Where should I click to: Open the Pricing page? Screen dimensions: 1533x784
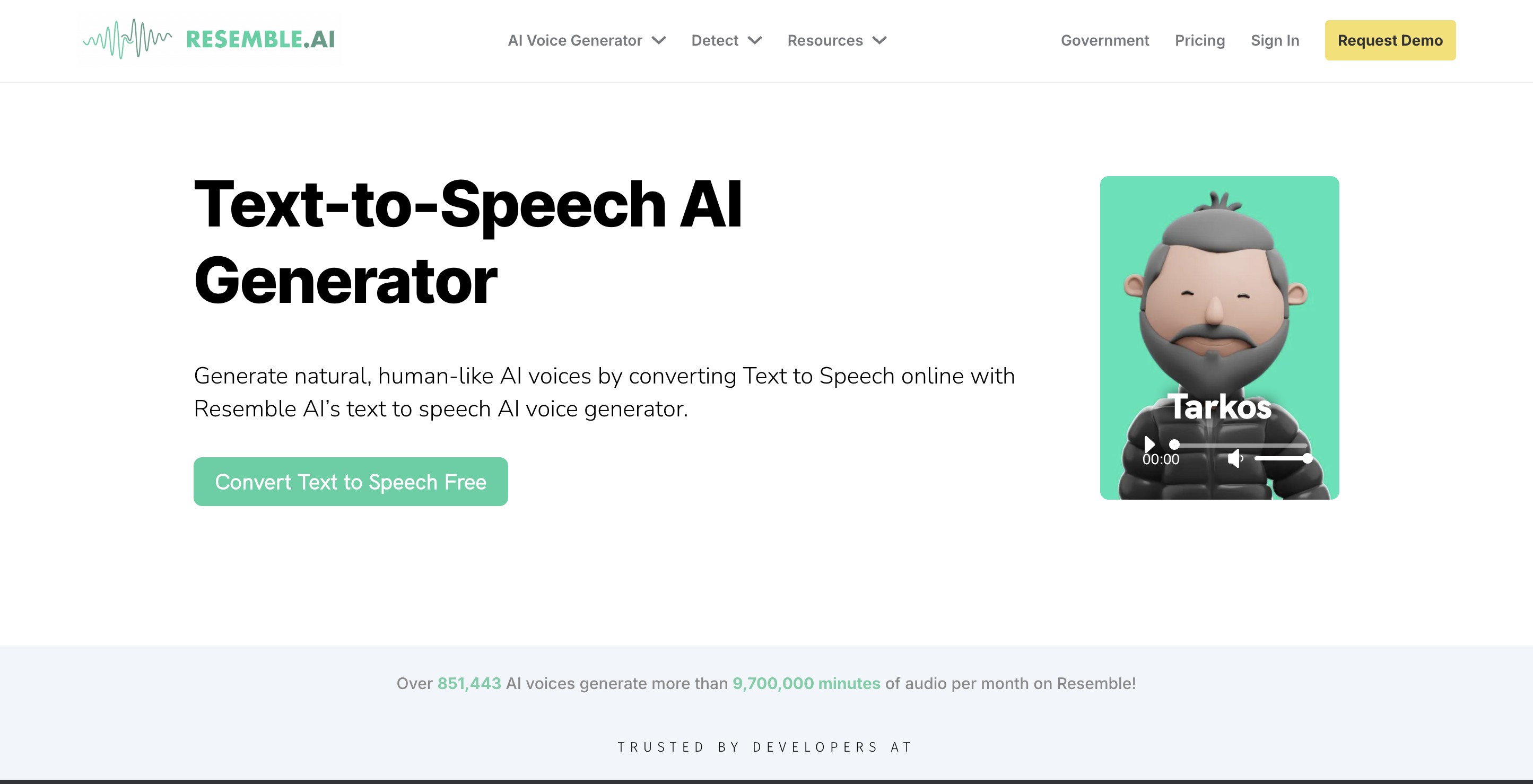(1200, 40)
